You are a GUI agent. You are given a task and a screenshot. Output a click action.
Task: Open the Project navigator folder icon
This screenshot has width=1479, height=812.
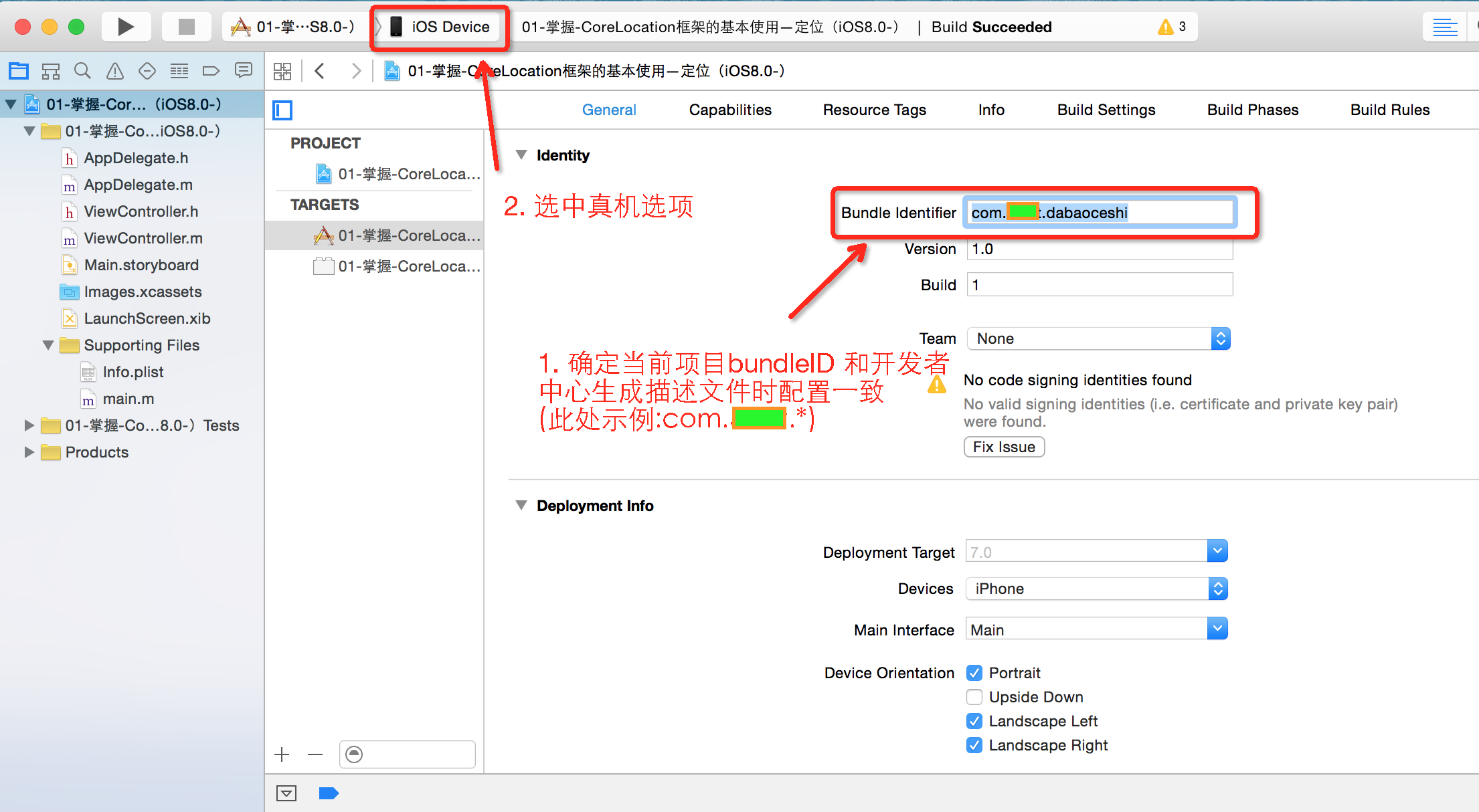[19, 70]
